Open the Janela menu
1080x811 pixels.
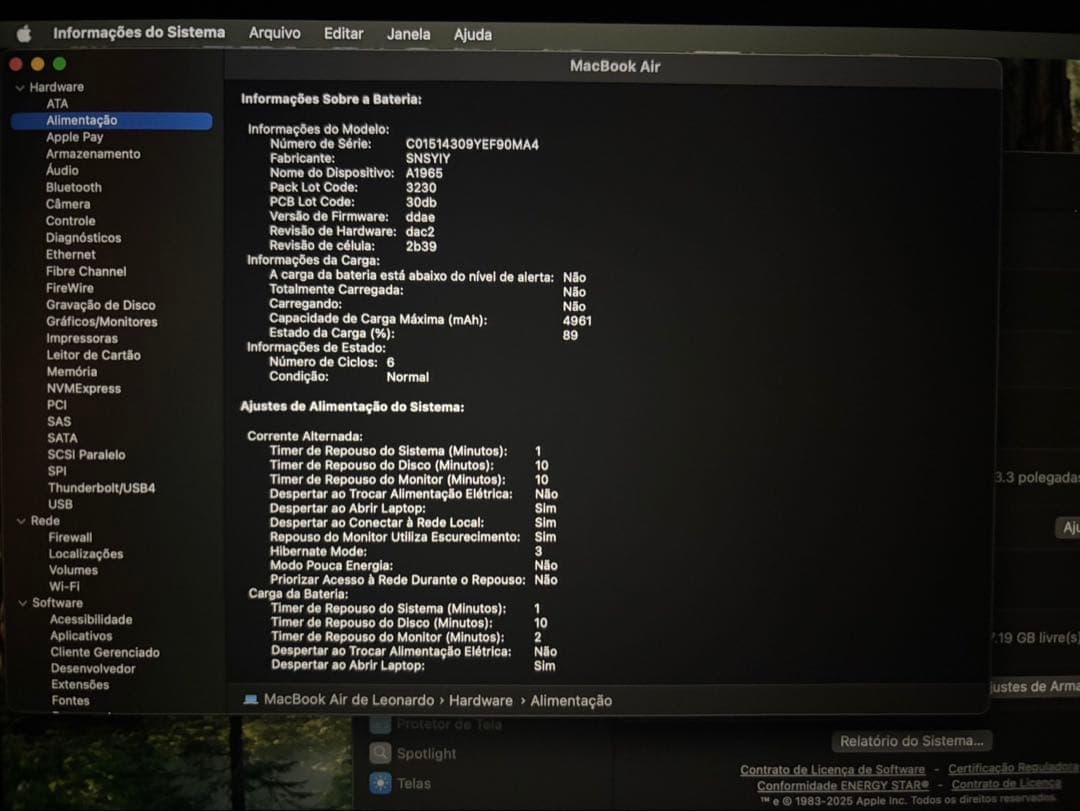pyautogui.click(x=408, y=34)
